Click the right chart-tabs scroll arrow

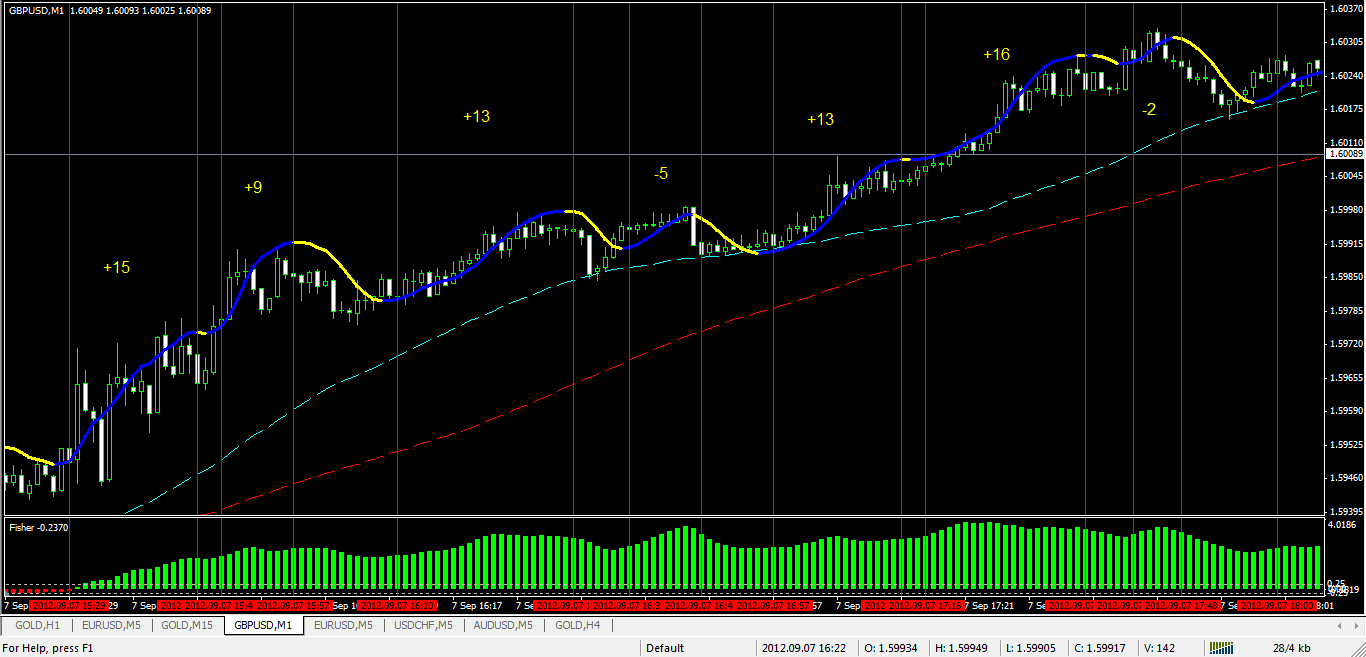[1356, 625]
